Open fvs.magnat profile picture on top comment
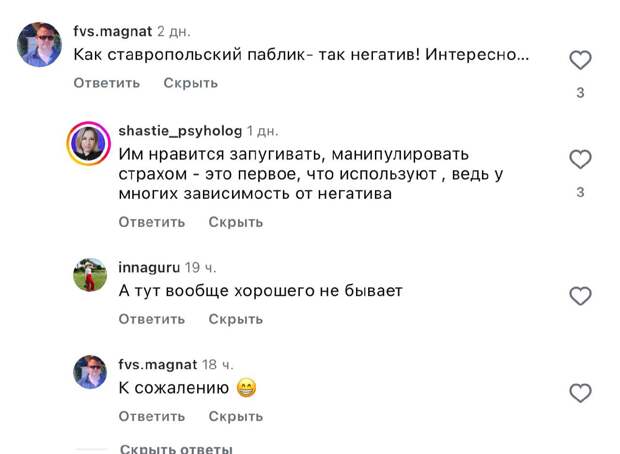620x454 pixels. [41, 45]
